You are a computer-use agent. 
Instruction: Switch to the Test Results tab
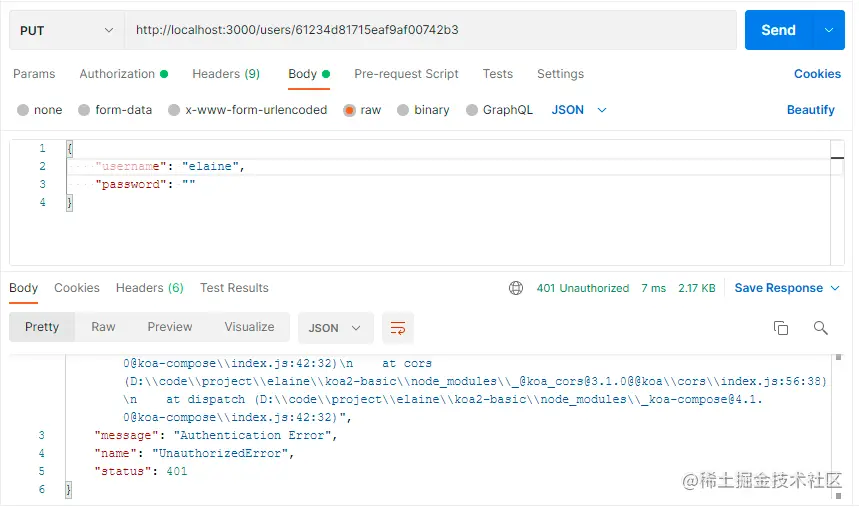234,288
